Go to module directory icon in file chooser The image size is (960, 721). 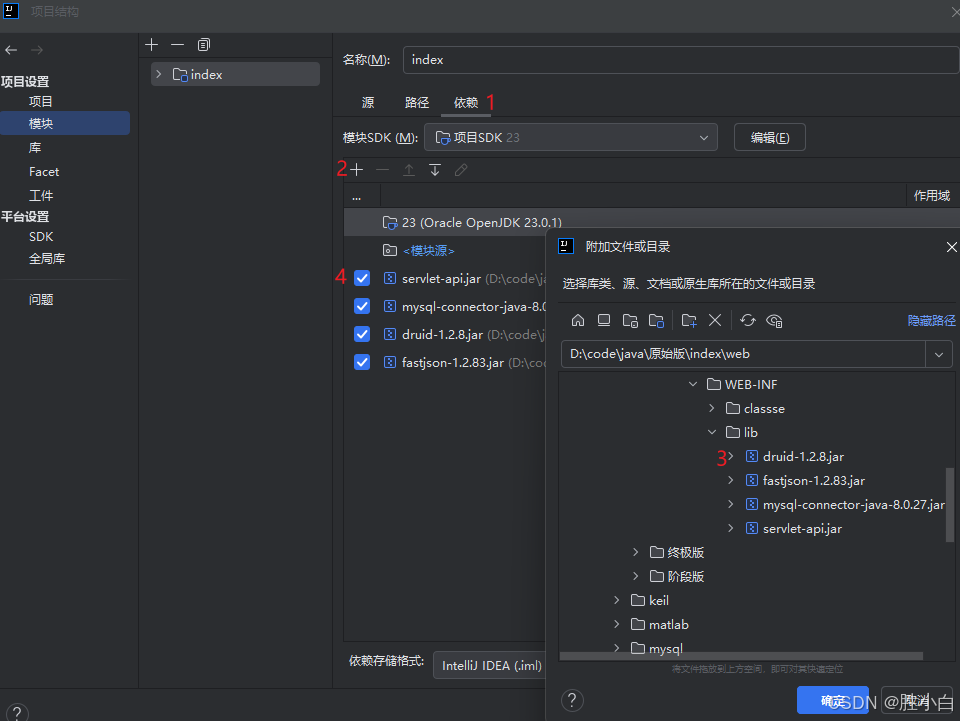click(656, 320)
